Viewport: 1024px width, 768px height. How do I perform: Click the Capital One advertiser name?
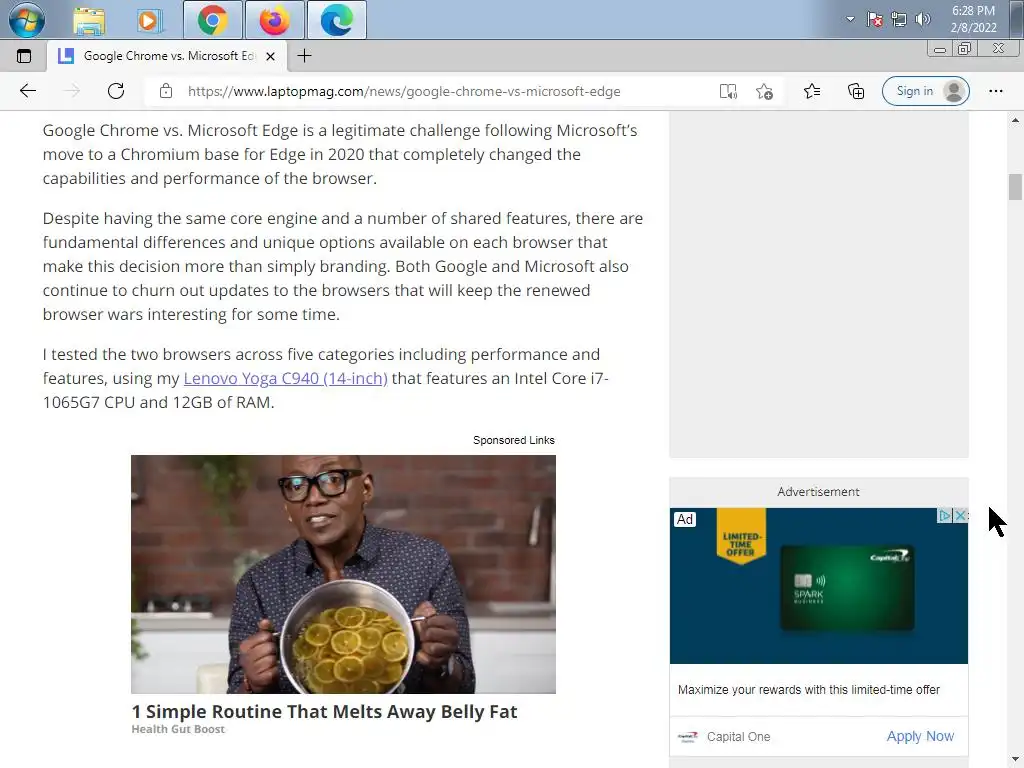point(739,737)
